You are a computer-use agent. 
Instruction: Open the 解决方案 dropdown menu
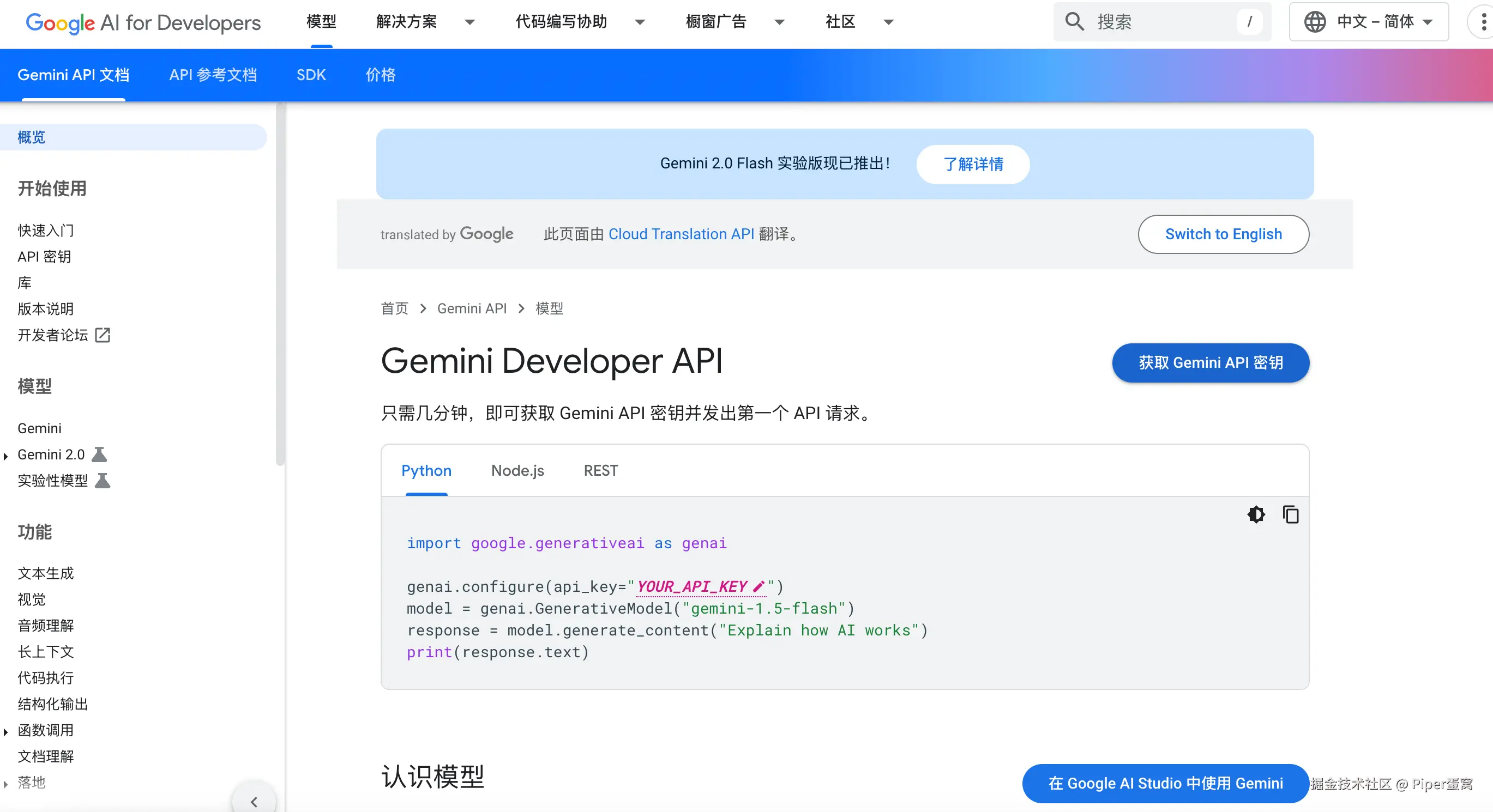(469, 22)
